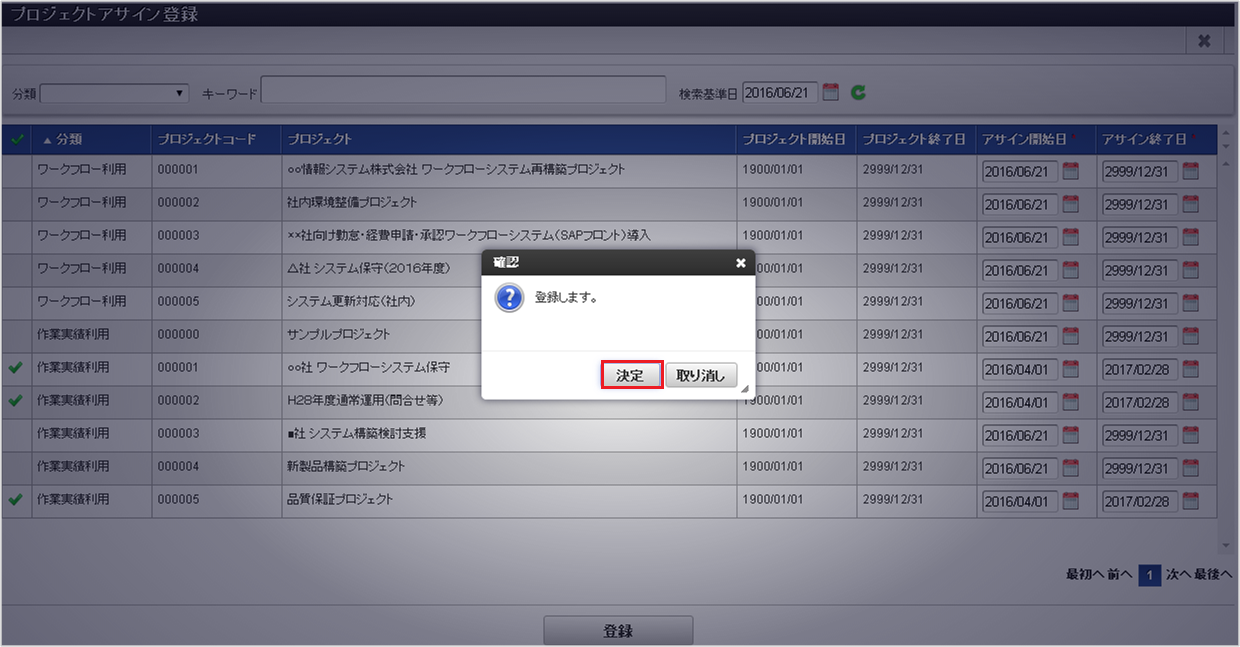The width and height of the screenshot is (1240, 647).
Task: Open assign-start calendar for 品質保証プロジェクト row
Action: click(1071, 501)
